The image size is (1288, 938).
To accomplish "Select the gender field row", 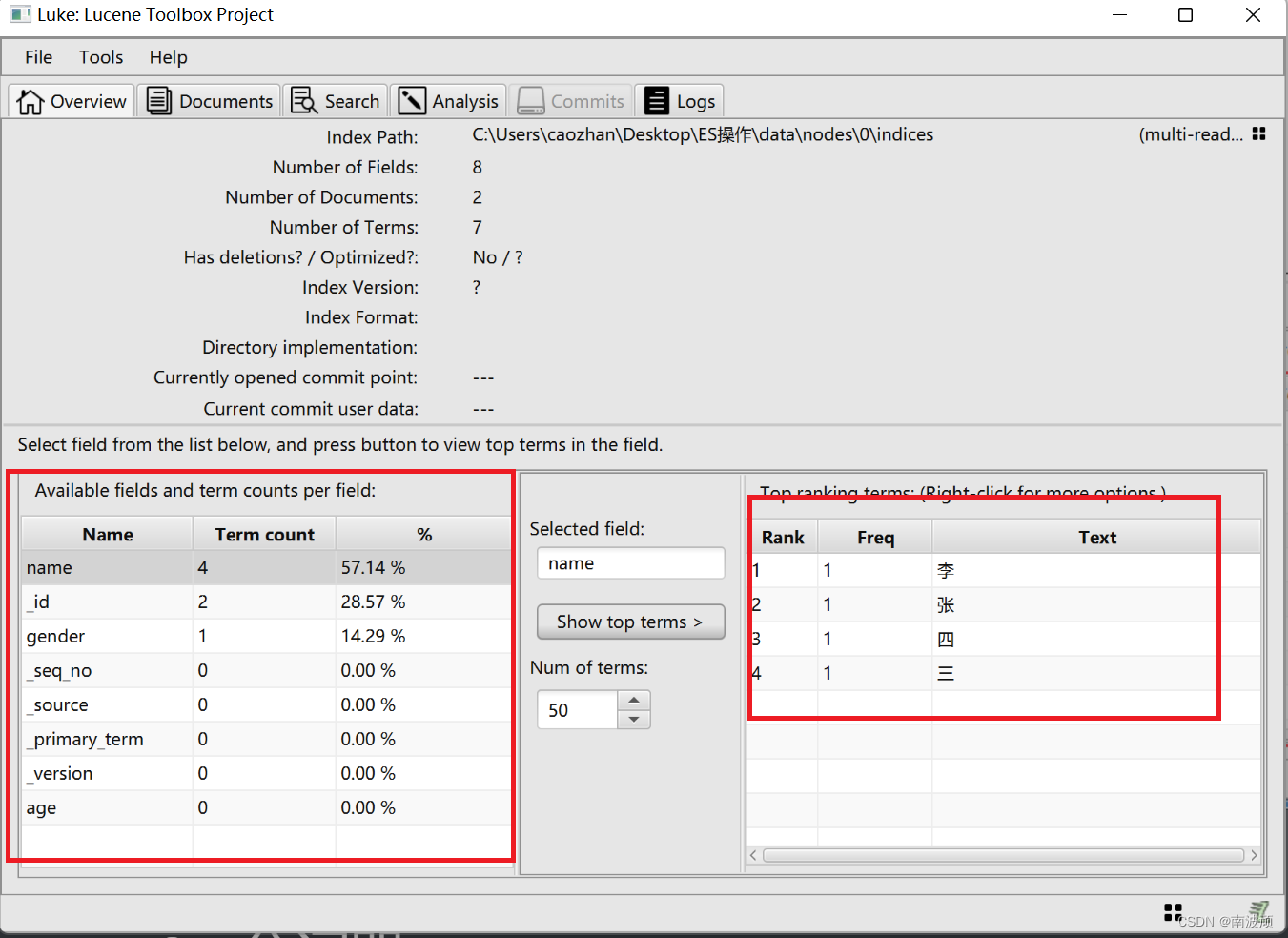I will click(266, 636).
